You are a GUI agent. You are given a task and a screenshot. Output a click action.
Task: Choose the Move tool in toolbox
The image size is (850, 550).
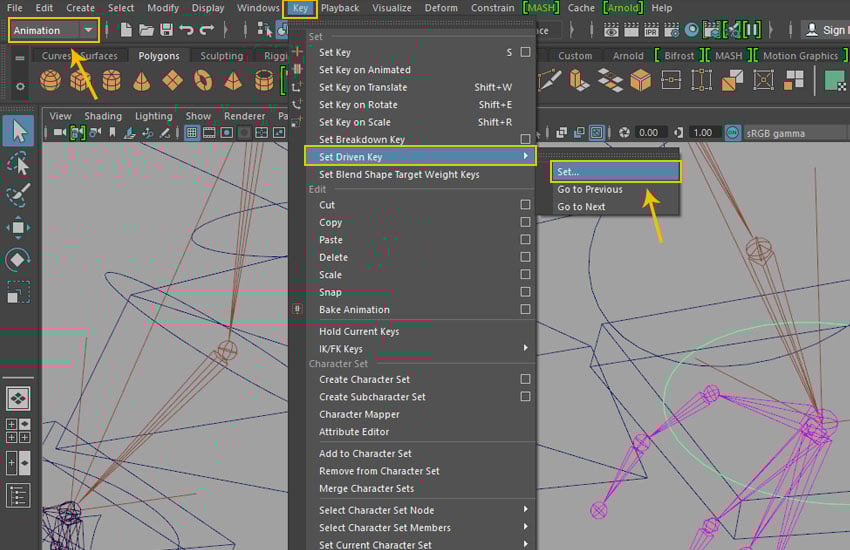click(x=18, y=228)
